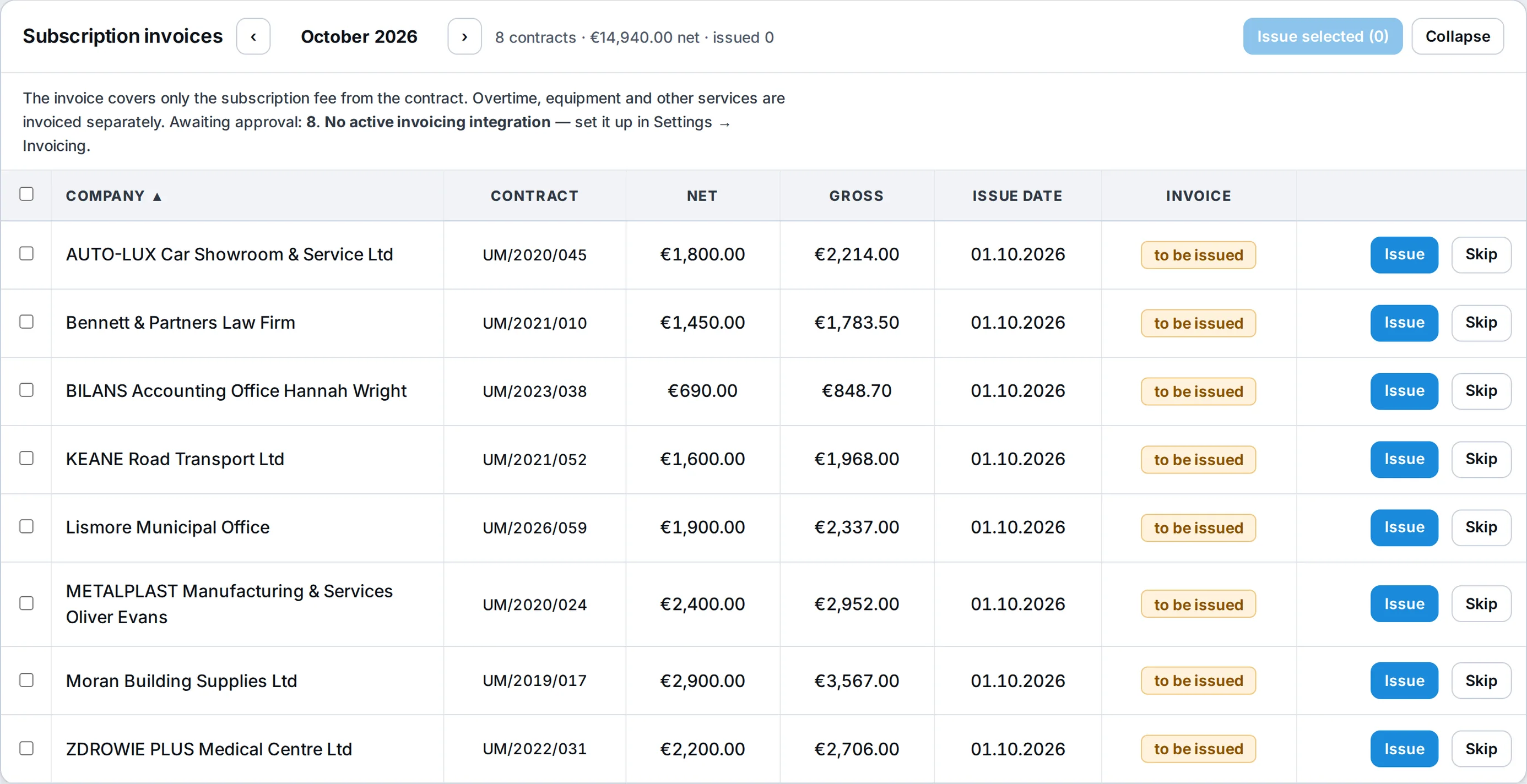Check BILANS Accounting Office row checkbox

point(26,390)
